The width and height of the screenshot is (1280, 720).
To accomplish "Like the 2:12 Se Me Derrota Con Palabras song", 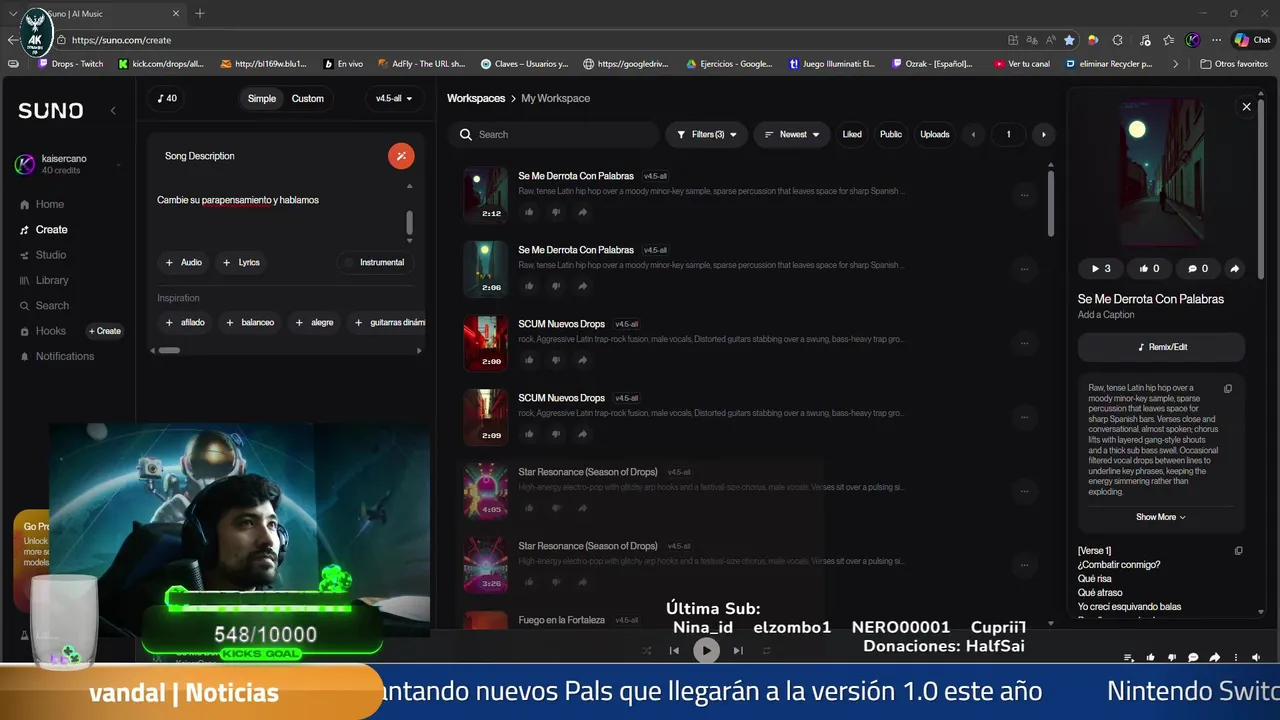I will coord(529,212).
